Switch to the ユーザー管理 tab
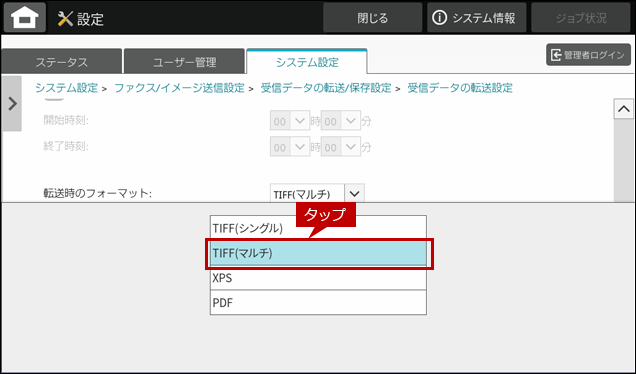The width and height of the screenshot is (636, 374). 185,62
